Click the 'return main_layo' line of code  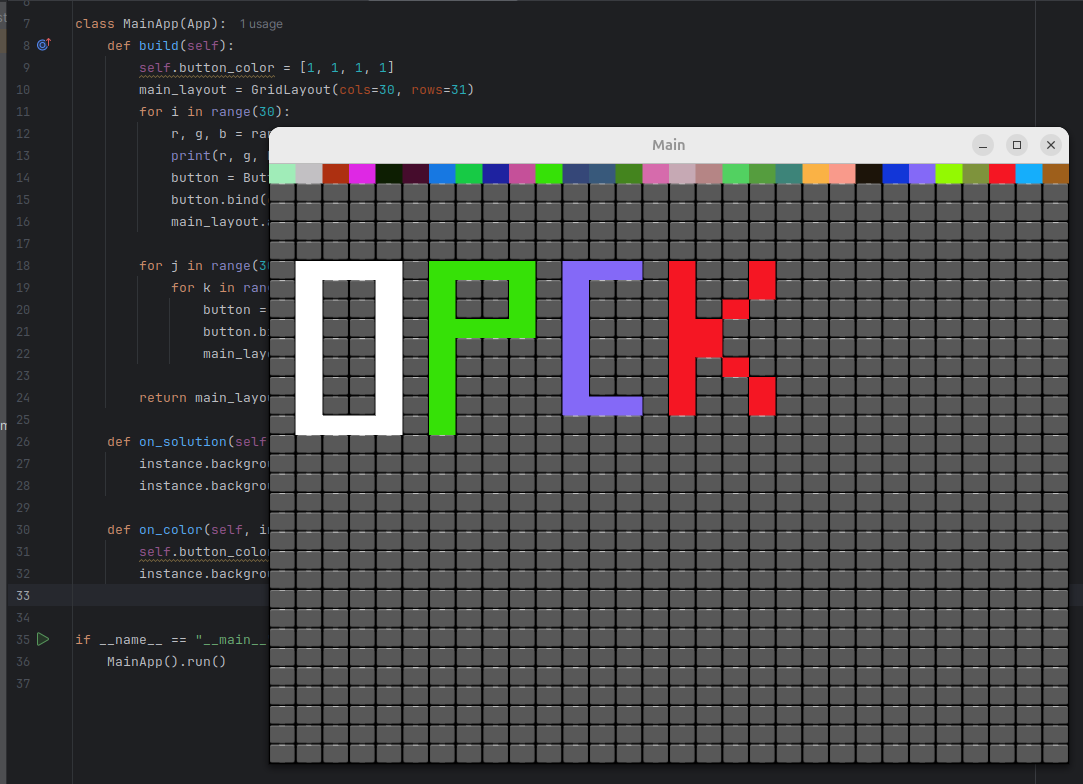pos(204,398)
